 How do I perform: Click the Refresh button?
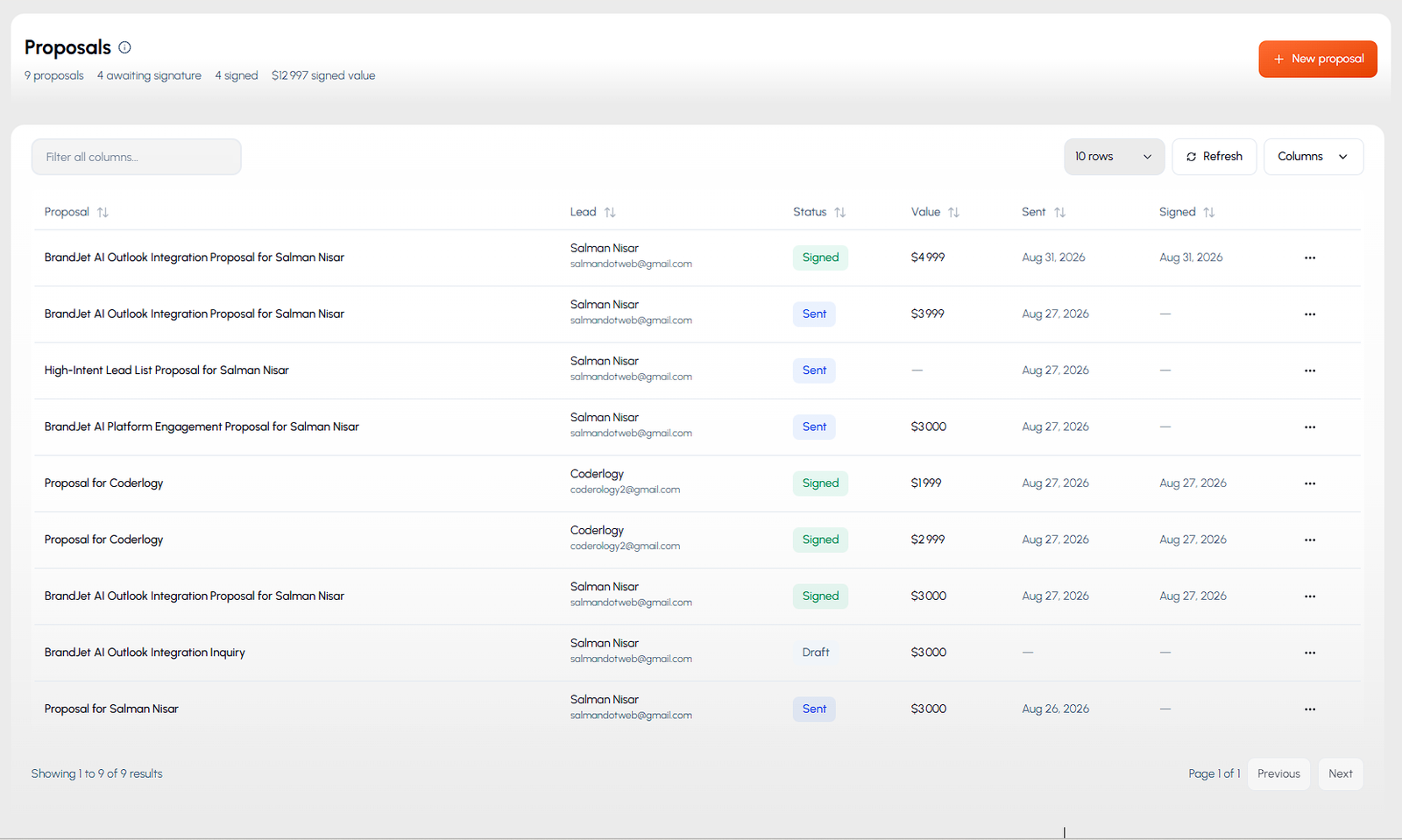pyautogui.click(x=1214, y=157)
